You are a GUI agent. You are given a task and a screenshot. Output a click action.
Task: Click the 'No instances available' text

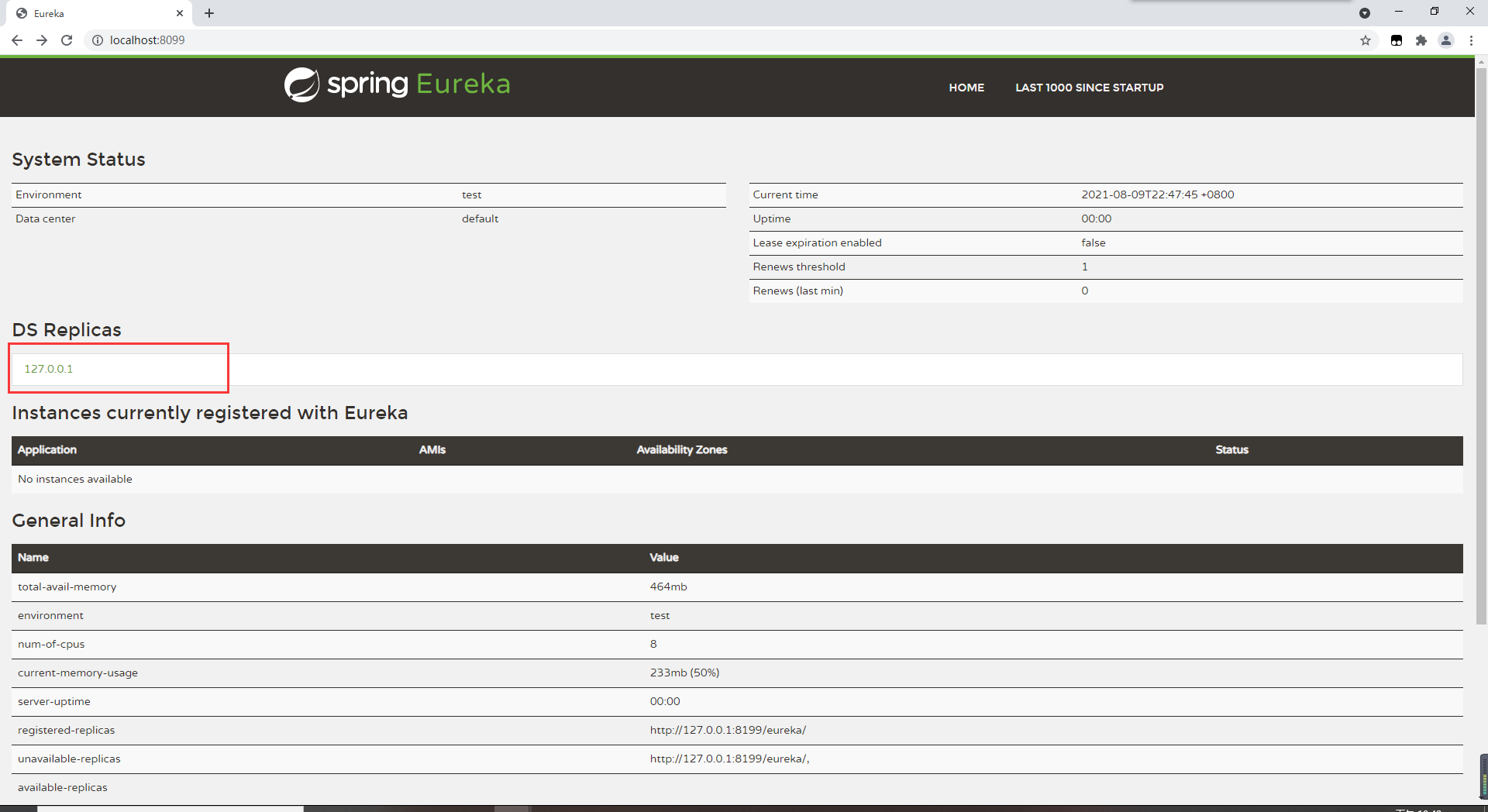tap(75, 479)
